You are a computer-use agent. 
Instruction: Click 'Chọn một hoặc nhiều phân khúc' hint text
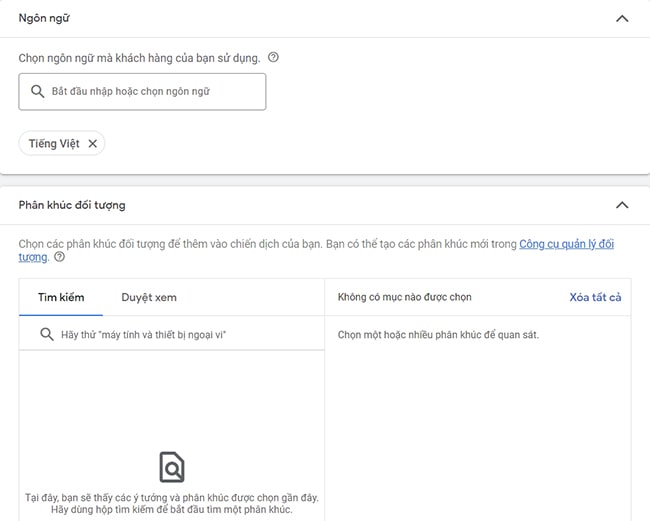438,334
